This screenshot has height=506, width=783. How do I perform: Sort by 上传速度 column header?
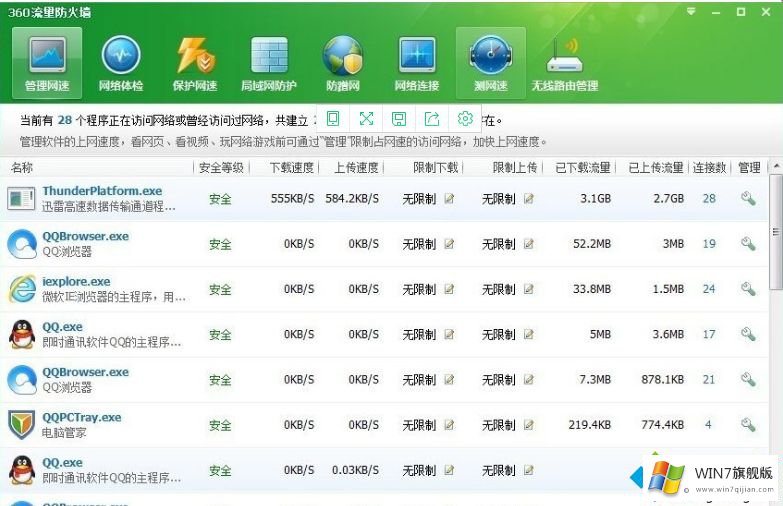[x=356, y=168]
